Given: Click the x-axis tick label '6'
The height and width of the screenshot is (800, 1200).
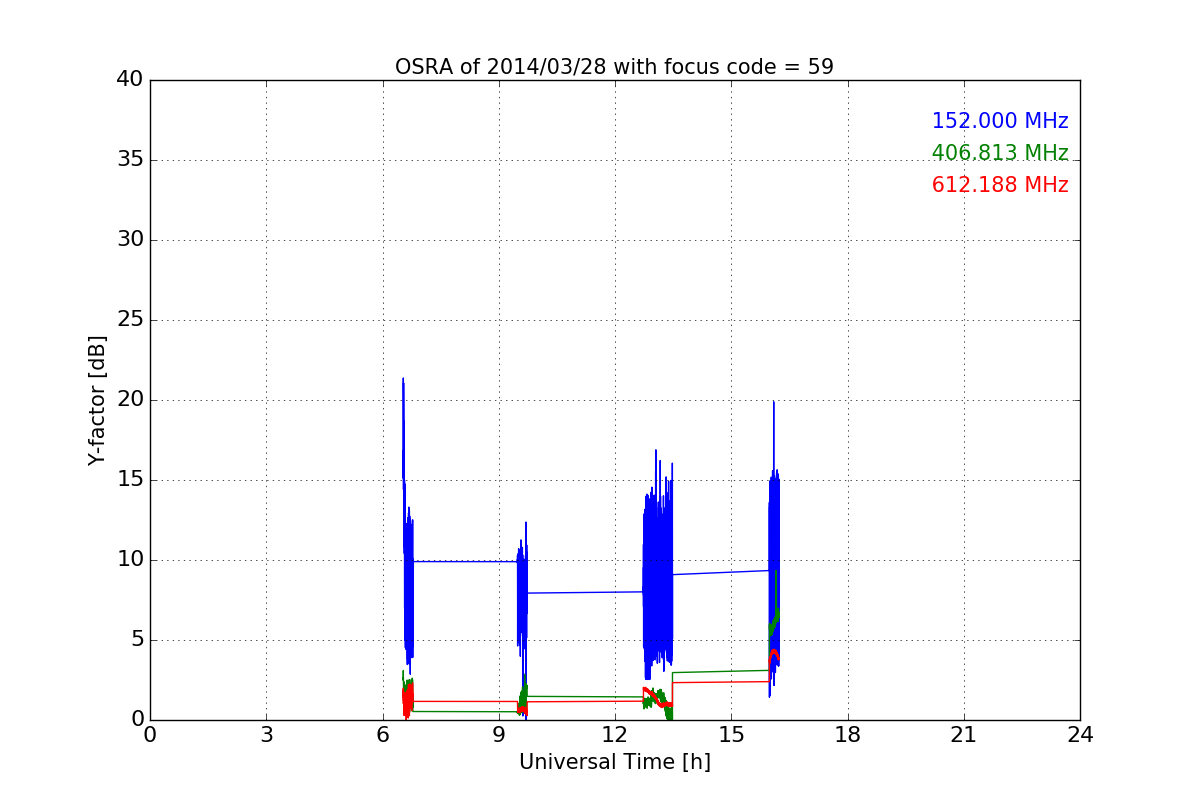Looking at the screenshot, I should pyautogui.click(x=382, y=735).
